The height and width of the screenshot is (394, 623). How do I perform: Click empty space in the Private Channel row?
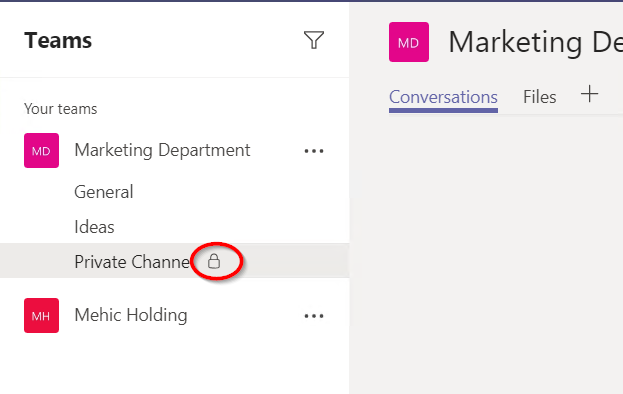pos(296,261)
